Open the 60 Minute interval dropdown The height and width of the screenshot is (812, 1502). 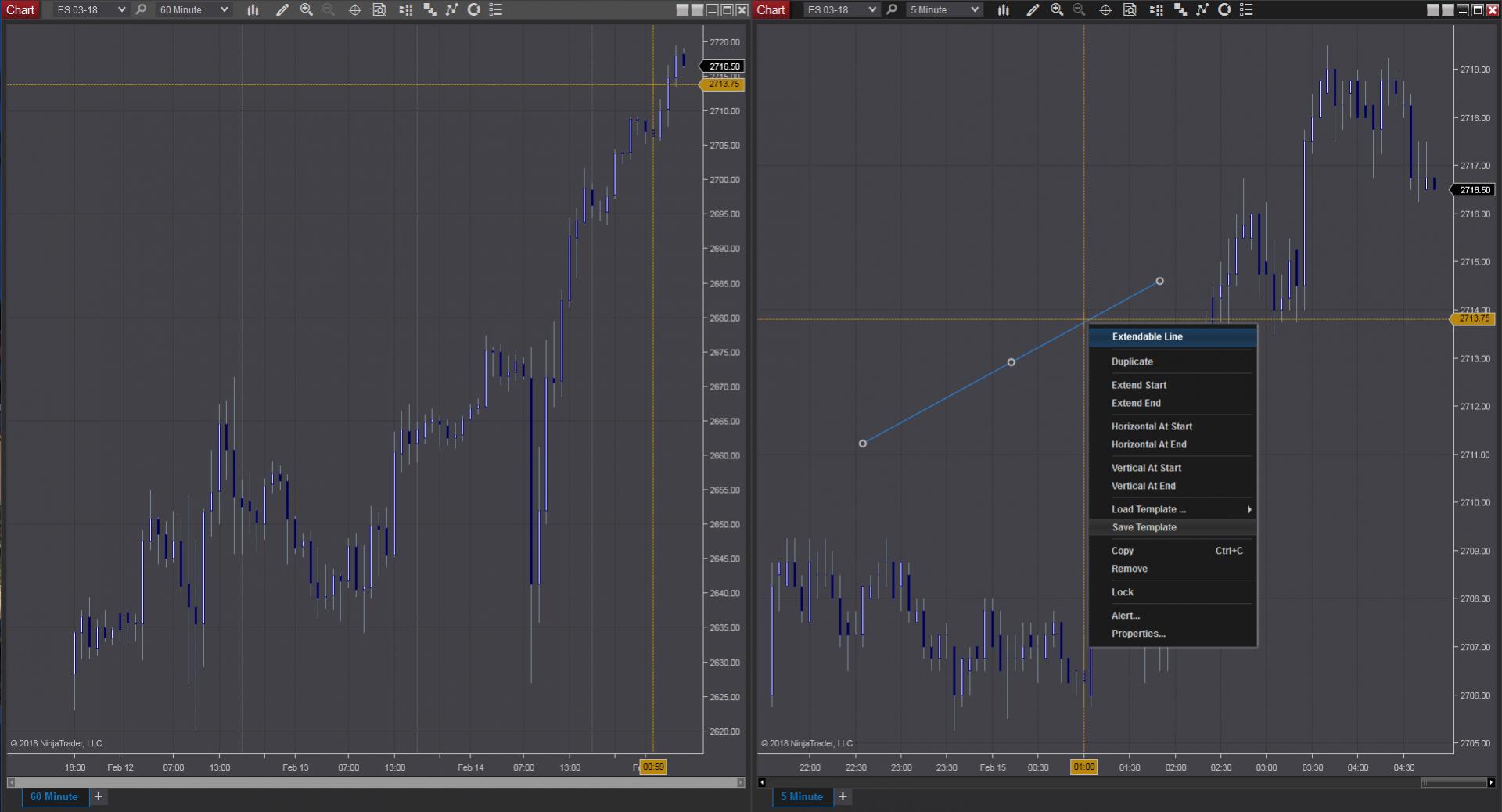pyautogui.click(x=193, y=10)
